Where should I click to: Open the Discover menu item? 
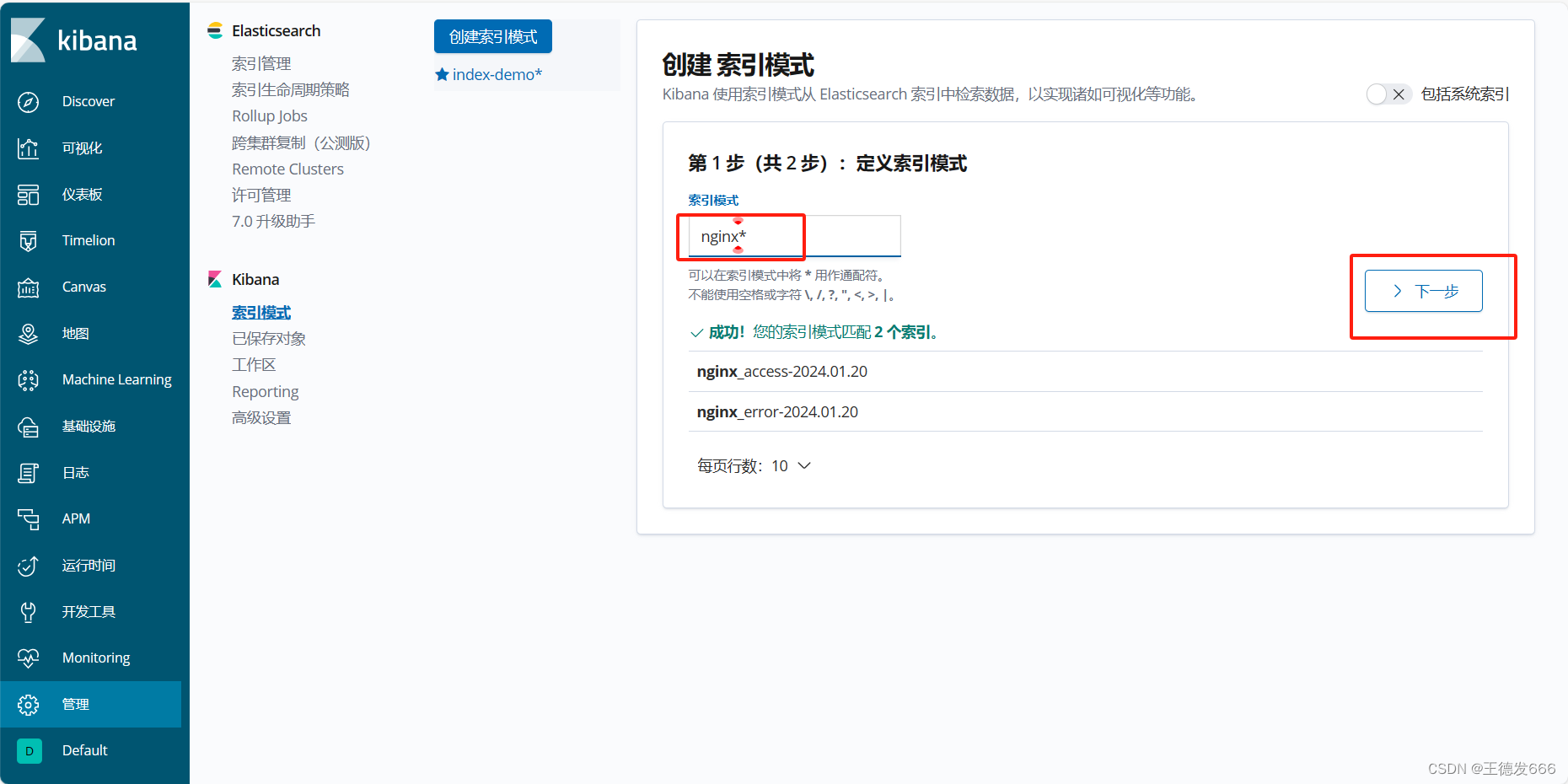89,101
